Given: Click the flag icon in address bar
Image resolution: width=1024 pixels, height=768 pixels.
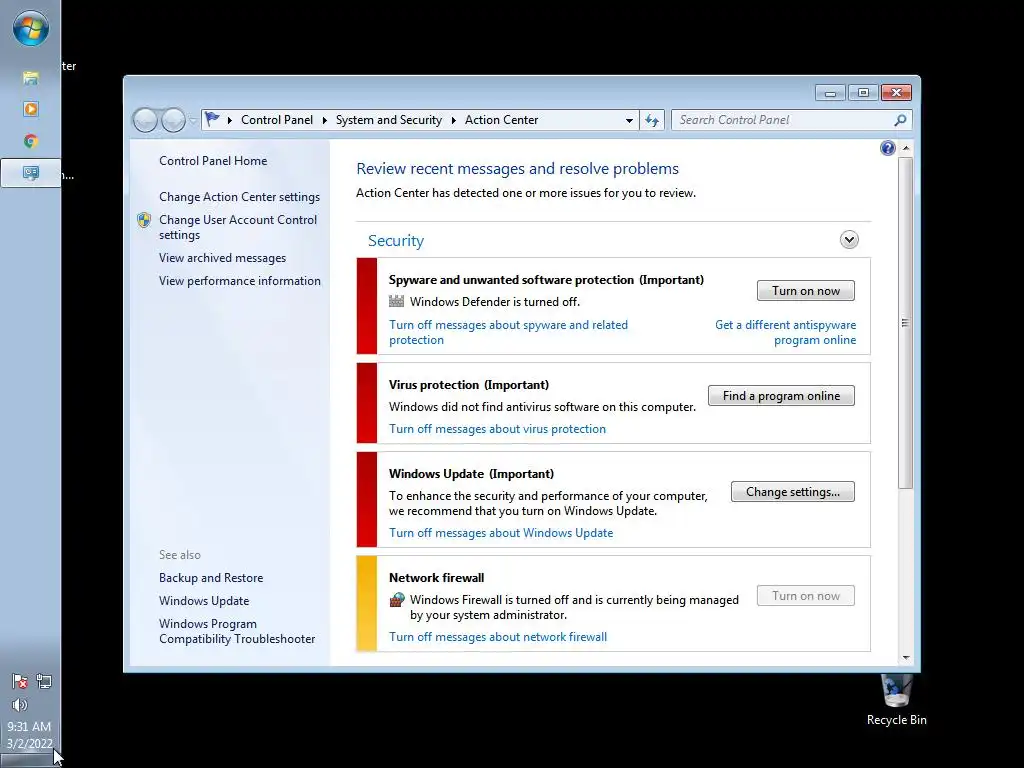Looking at the screenshot, I should click(x=212, y=120).
